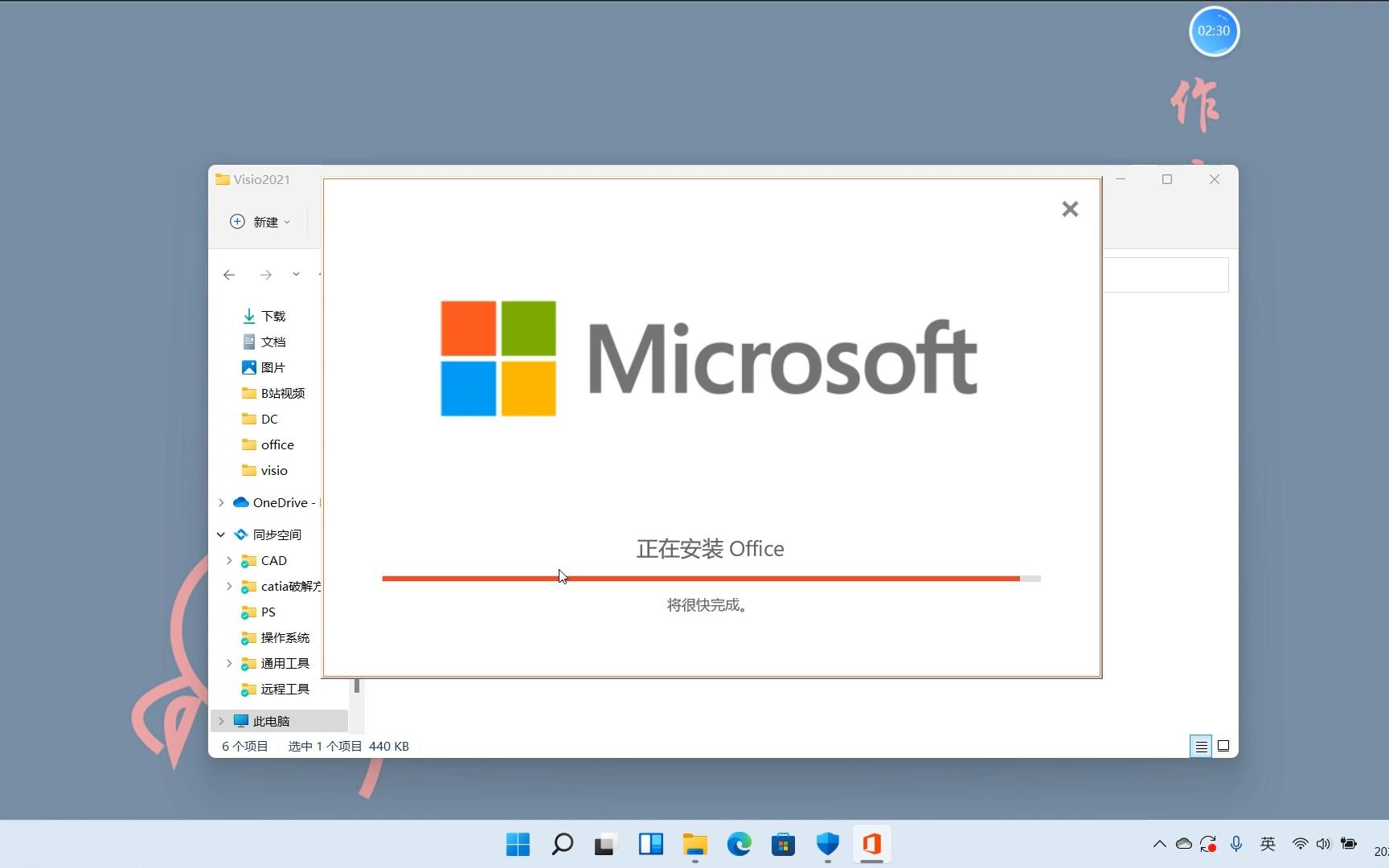Click the File Explorer search box

[x=1166, y=275]
